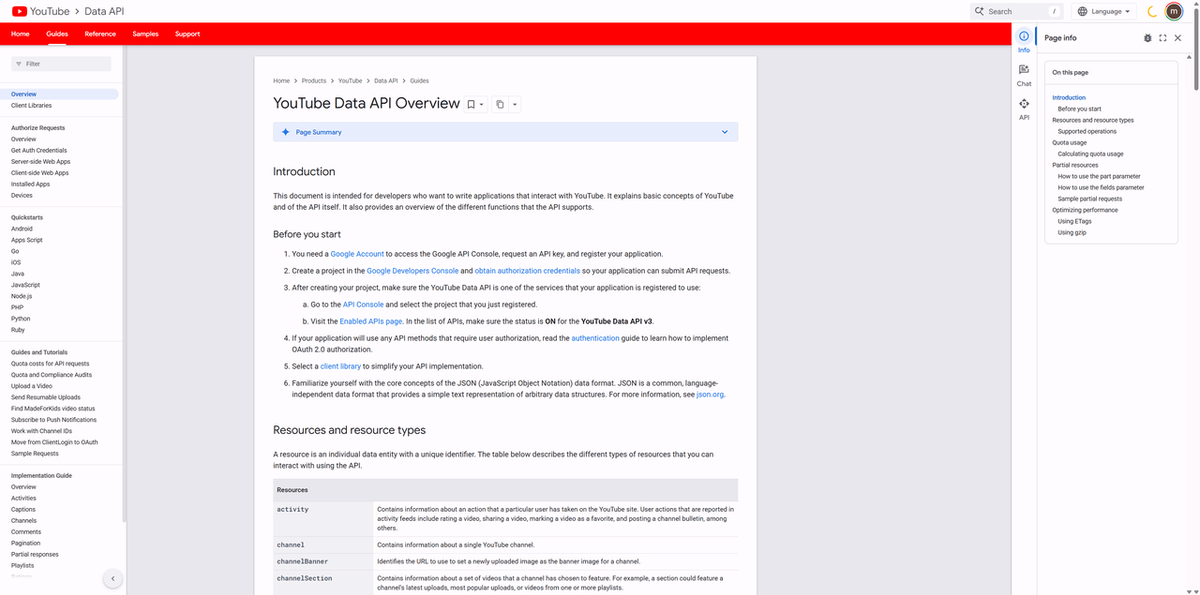Jump to Before you start in outline
This screenshot has width=1200, height=595.
(1079, 109)
